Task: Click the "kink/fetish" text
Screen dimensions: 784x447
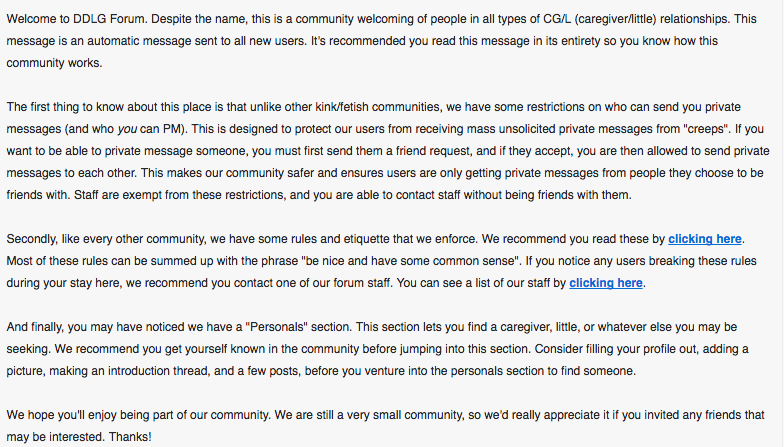Action: [342, 107]
